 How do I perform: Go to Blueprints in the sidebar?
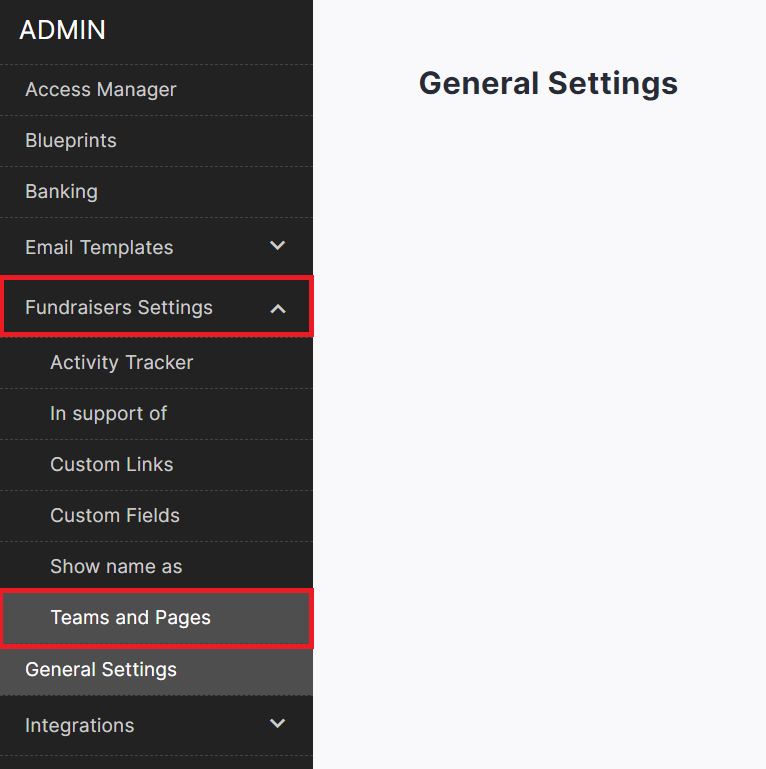click(71, 141)
